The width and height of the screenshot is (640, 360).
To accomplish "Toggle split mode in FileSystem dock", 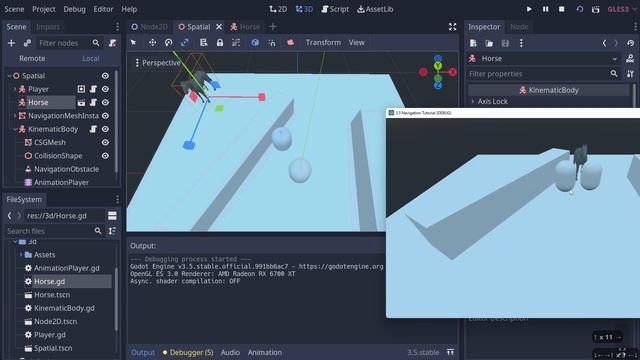I will coord(112,216).
